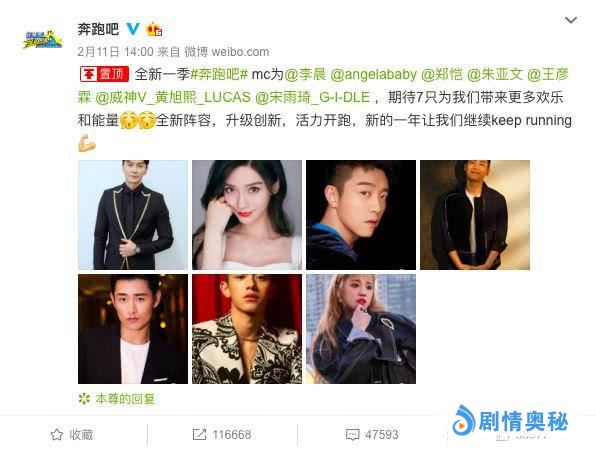Click the 置顶 pinned post tag
Image resolution: width=596 pixels, height=451 pixels.
[x=104, y=74]
